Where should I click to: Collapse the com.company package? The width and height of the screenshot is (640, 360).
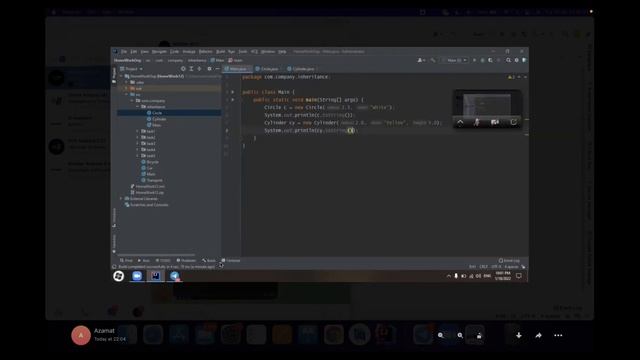pyautogui.click(x=132, y=101)
